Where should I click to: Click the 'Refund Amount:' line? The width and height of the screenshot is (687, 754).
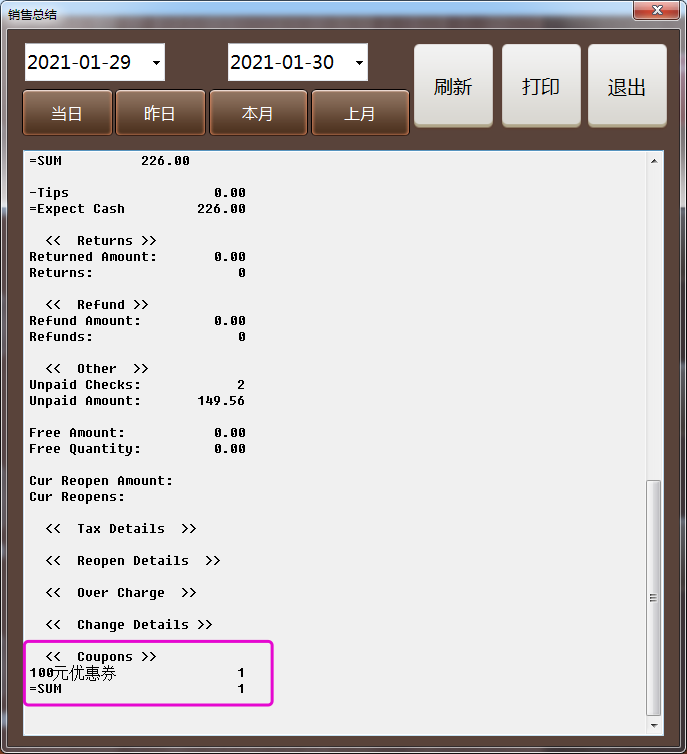(x=137, y=321)
